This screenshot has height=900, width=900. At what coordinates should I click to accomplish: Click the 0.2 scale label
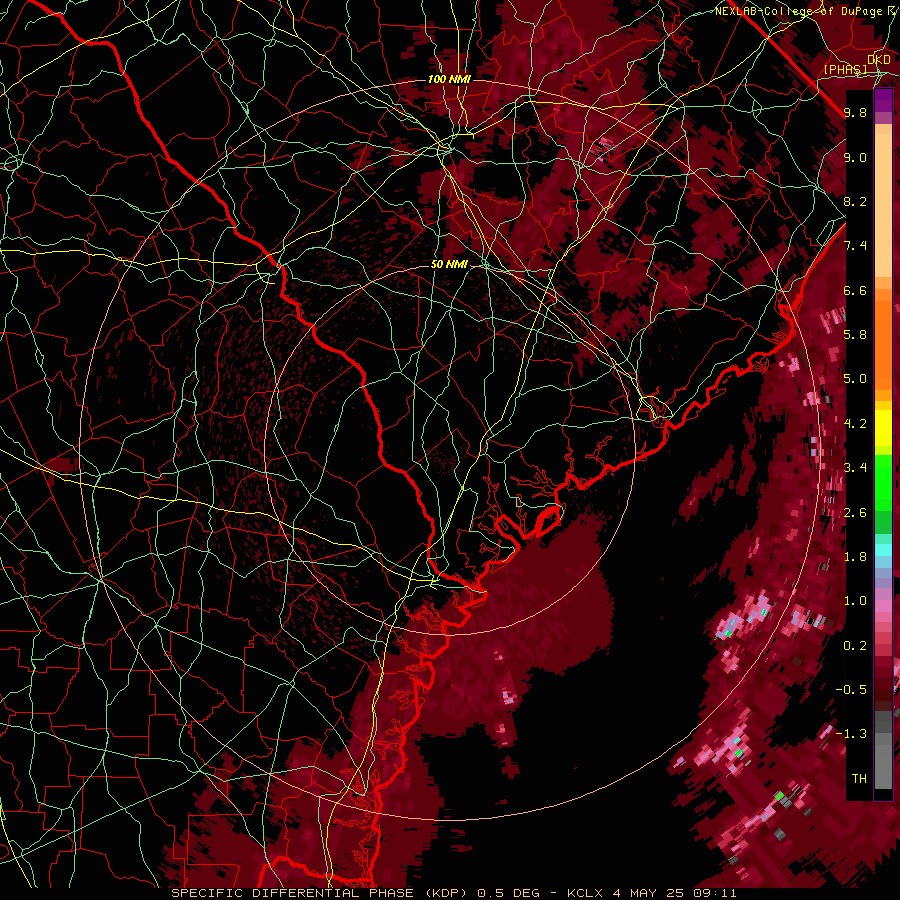[x=855, y=646]
